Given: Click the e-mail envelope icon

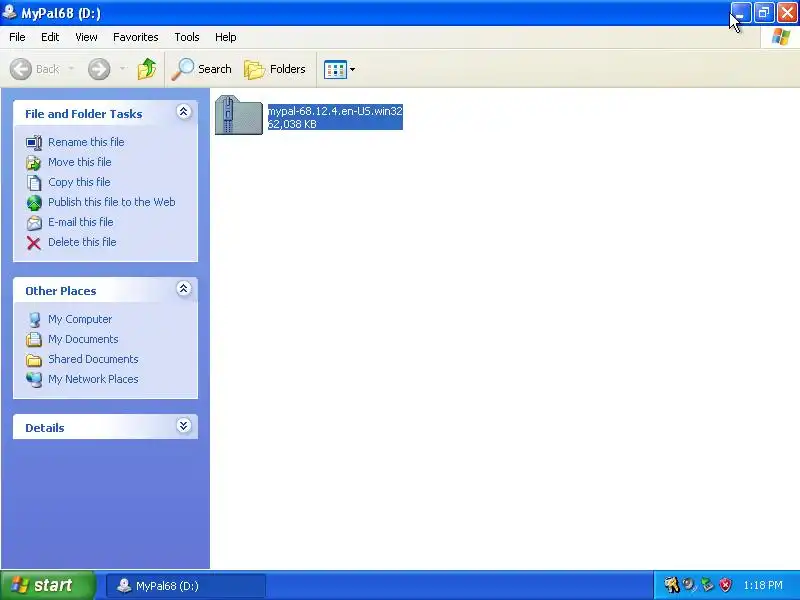Looking at the screenshot, I should pyautogui.click(x=34, y=222).
